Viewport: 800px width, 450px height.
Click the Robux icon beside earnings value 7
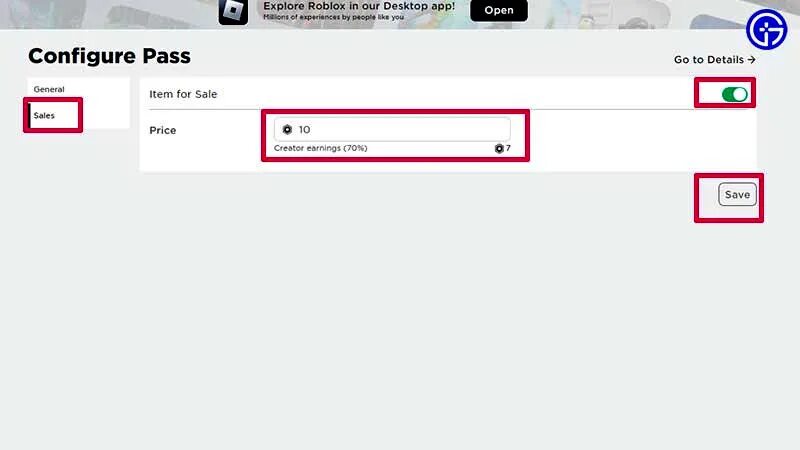pos(499,148)
